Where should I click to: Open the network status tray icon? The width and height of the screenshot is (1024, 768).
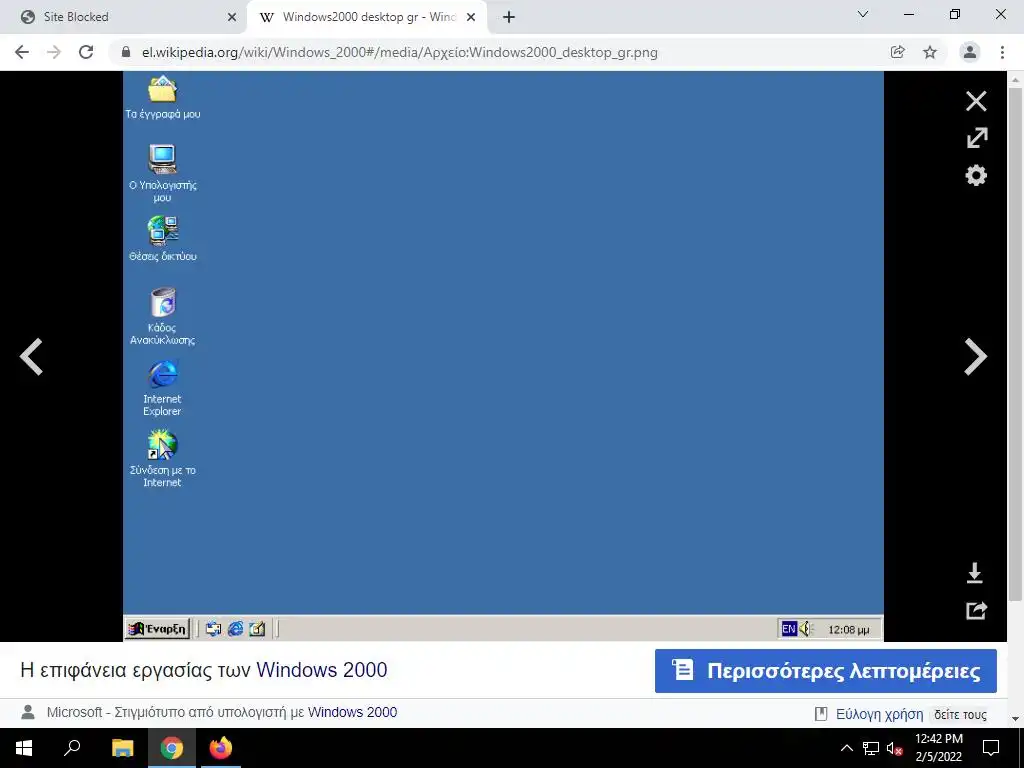(x=871, y=748)
